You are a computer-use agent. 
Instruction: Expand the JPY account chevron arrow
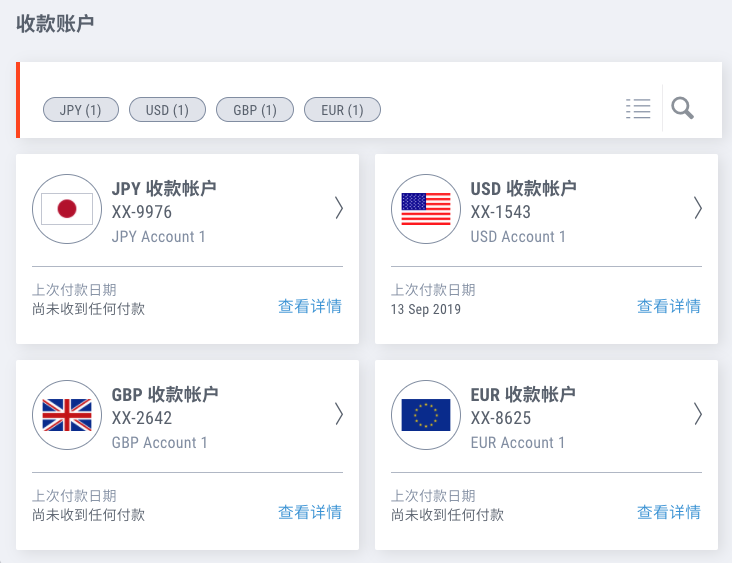[x=338, y=207]
